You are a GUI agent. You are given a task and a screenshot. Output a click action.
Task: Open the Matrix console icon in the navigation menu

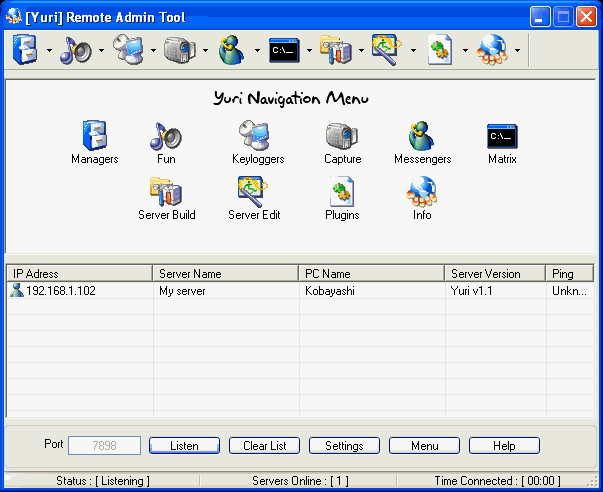(502, 137)
